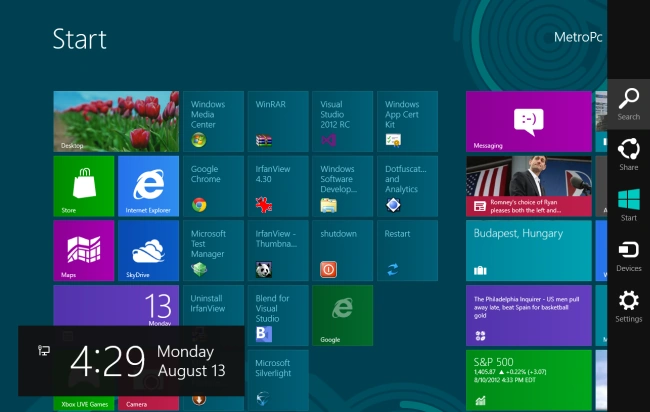Open Windows App Cert Kit tile
This screenshot has height=412, width=650.
[x=407, y=121]
